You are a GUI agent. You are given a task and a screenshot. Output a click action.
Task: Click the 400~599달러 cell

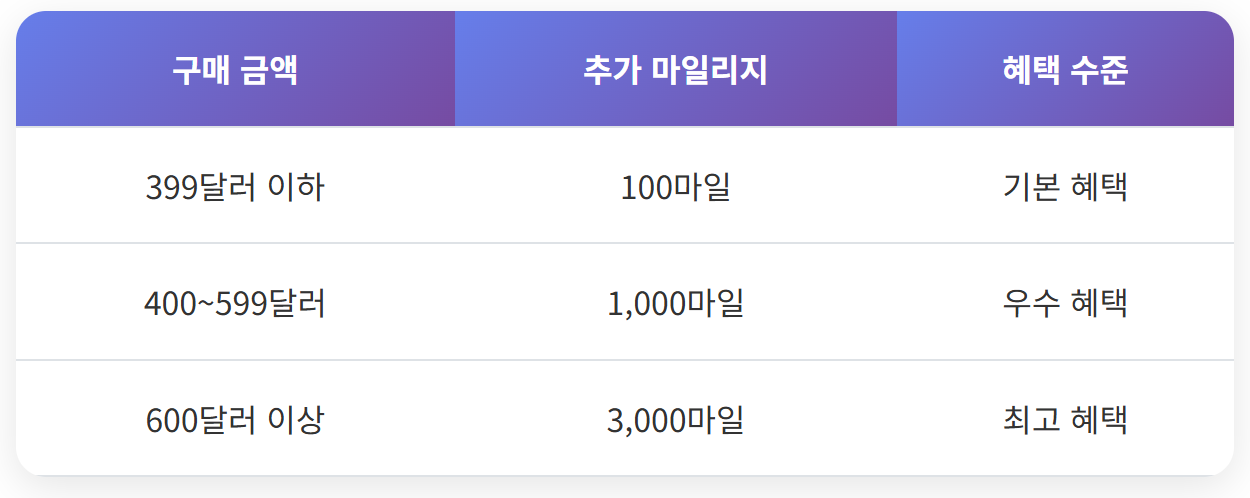[235, 302]
